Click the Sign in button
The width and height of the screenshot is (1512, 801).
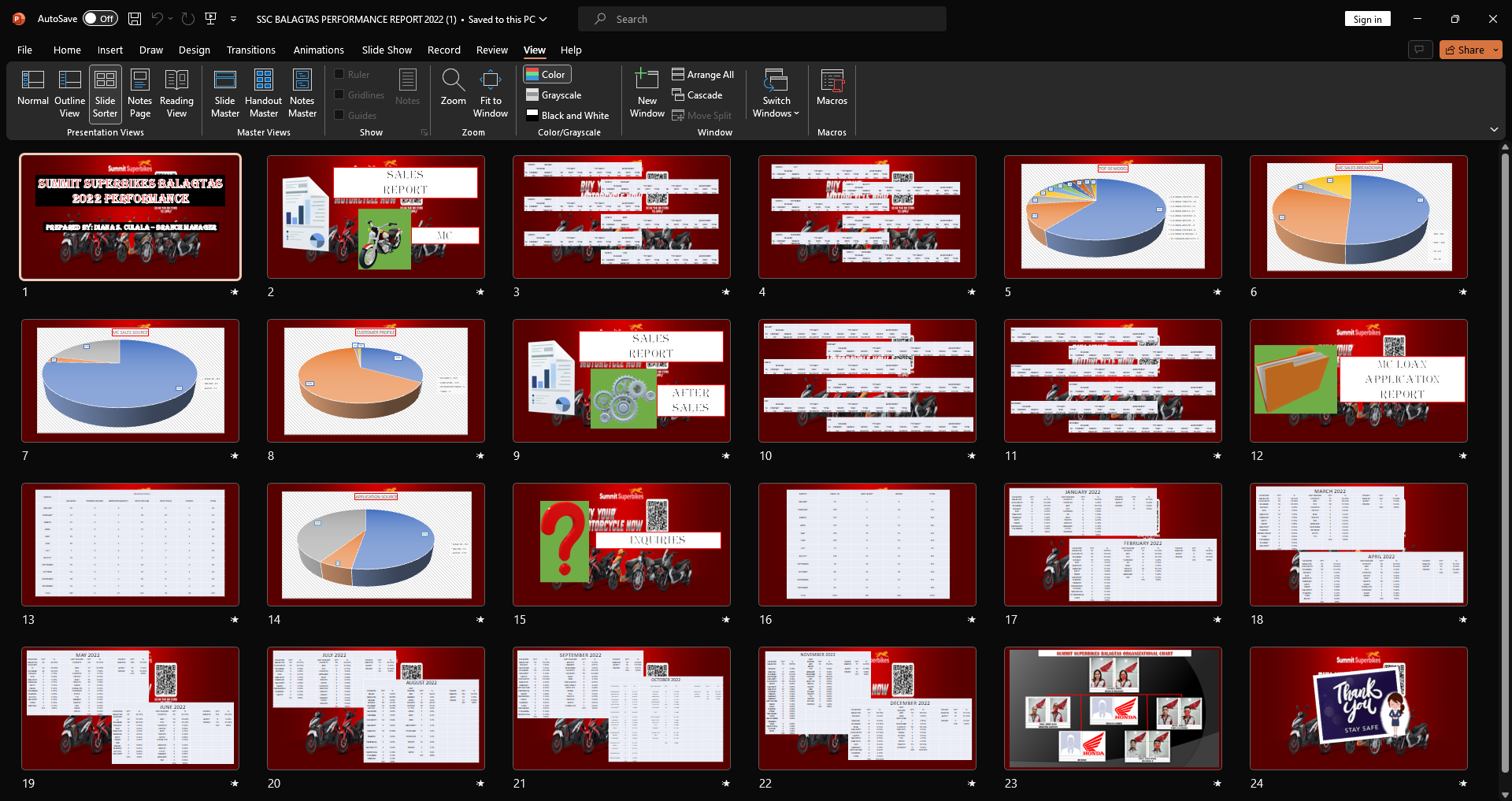click(x=1367, y=19)
